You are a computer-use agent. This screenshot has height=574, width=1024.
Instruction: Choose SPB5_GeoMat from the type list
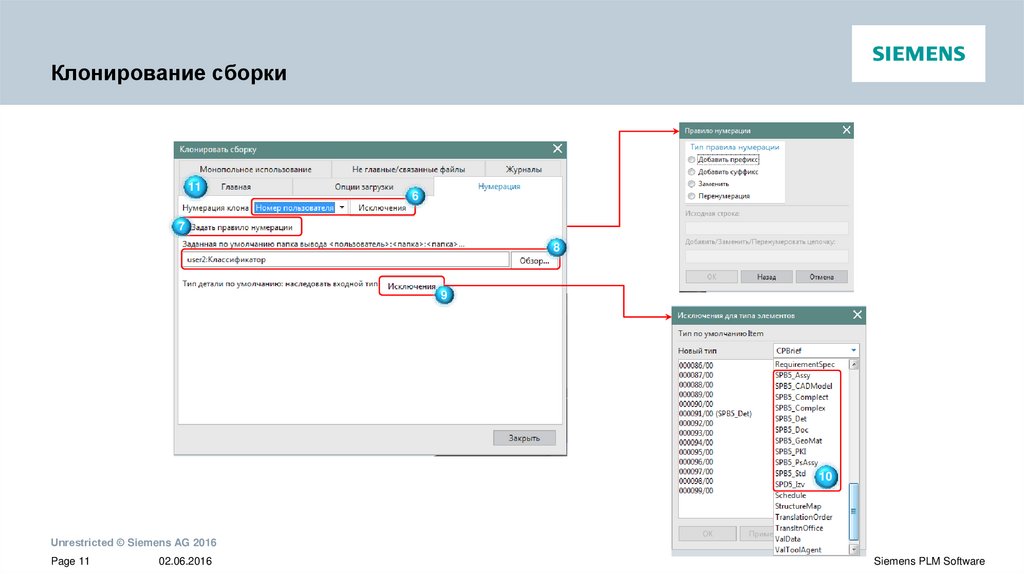click(x=798, y=441)
